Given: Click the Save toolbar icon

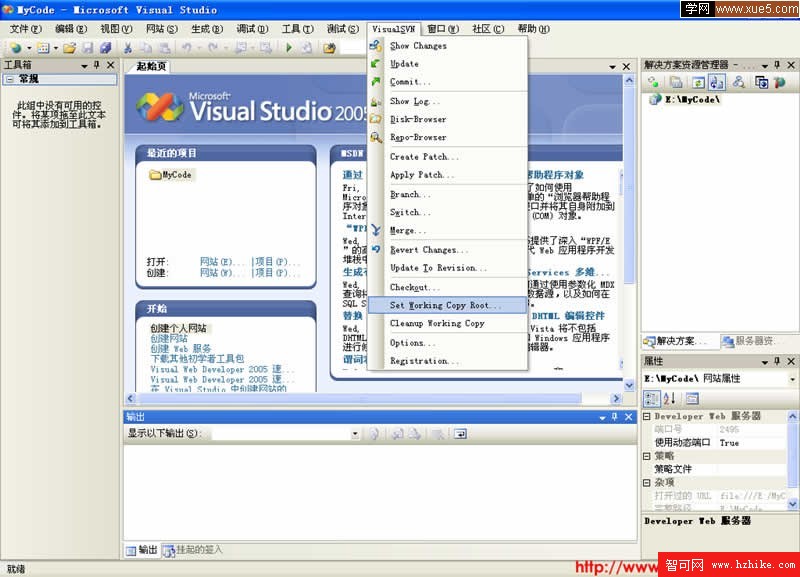Looking at the screenshot, I should [x=88, y=48].
